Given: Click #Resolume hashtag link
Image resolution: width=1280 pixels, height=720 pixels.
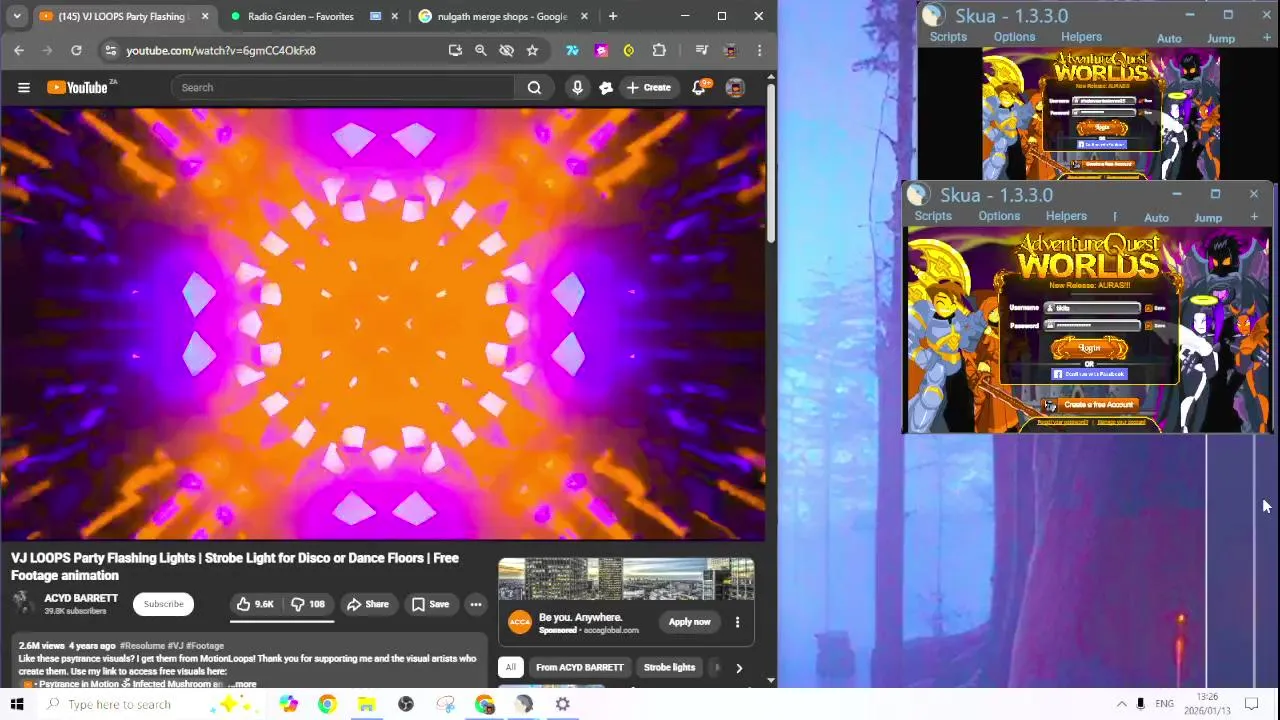Looking at the screenshot, I should pyautogui.click(x=142, y=646).
